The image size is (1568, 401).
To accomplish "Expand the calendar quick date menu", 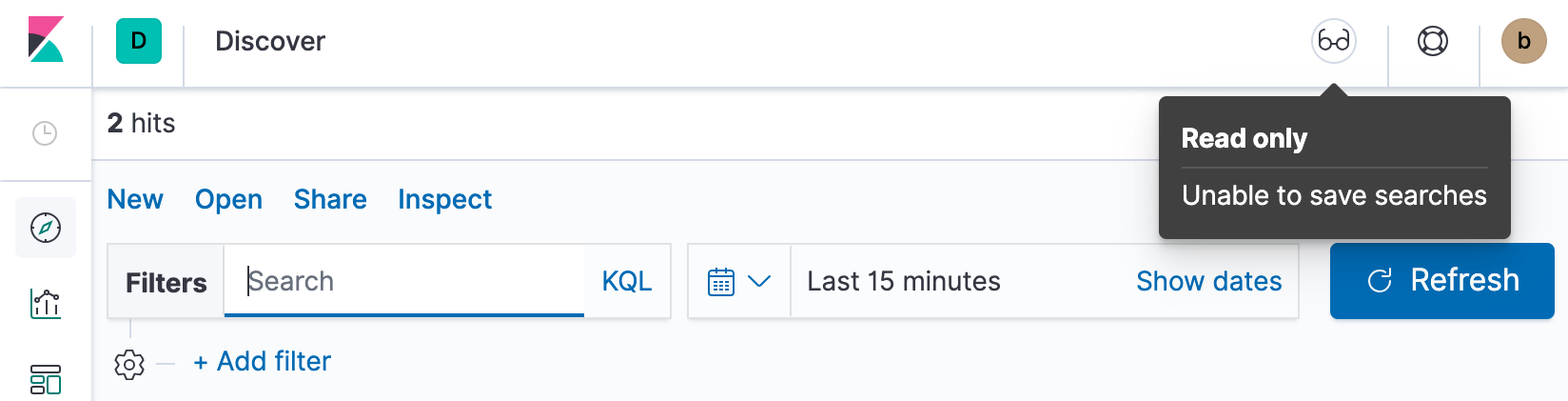I will click(x=738, y=282).
